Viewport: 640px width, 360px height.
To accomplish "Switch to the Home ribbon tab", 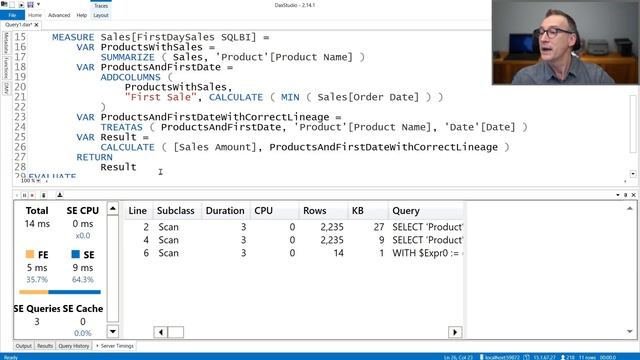I will (x=35, y=15).
